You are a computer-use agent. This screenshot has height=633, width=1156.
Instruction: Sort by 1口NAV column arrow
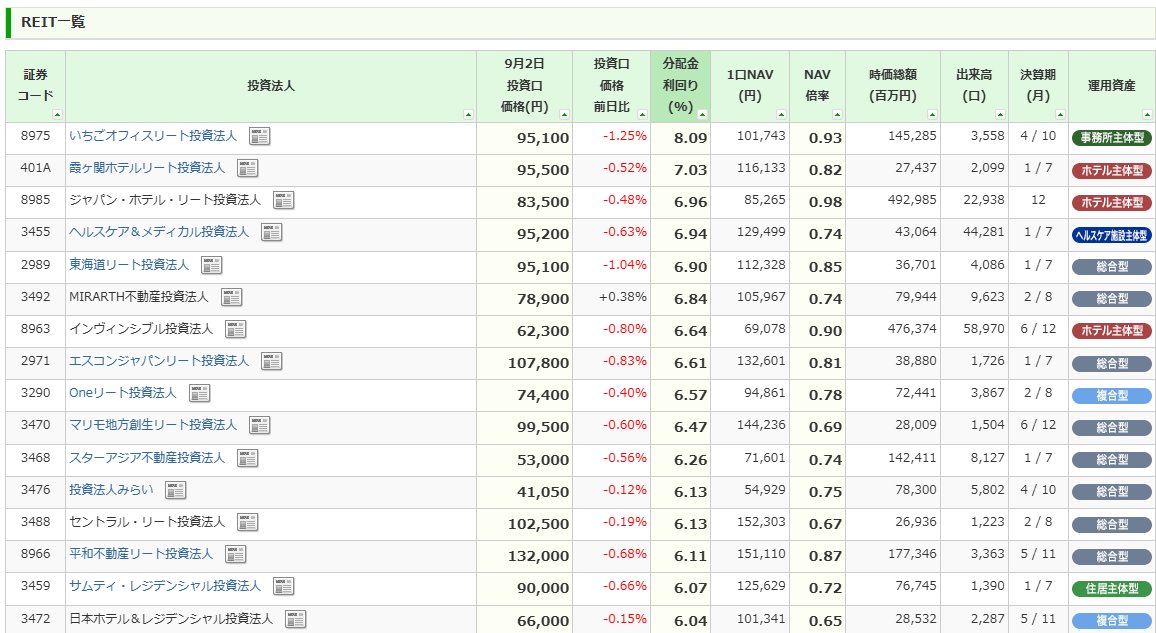781,115
